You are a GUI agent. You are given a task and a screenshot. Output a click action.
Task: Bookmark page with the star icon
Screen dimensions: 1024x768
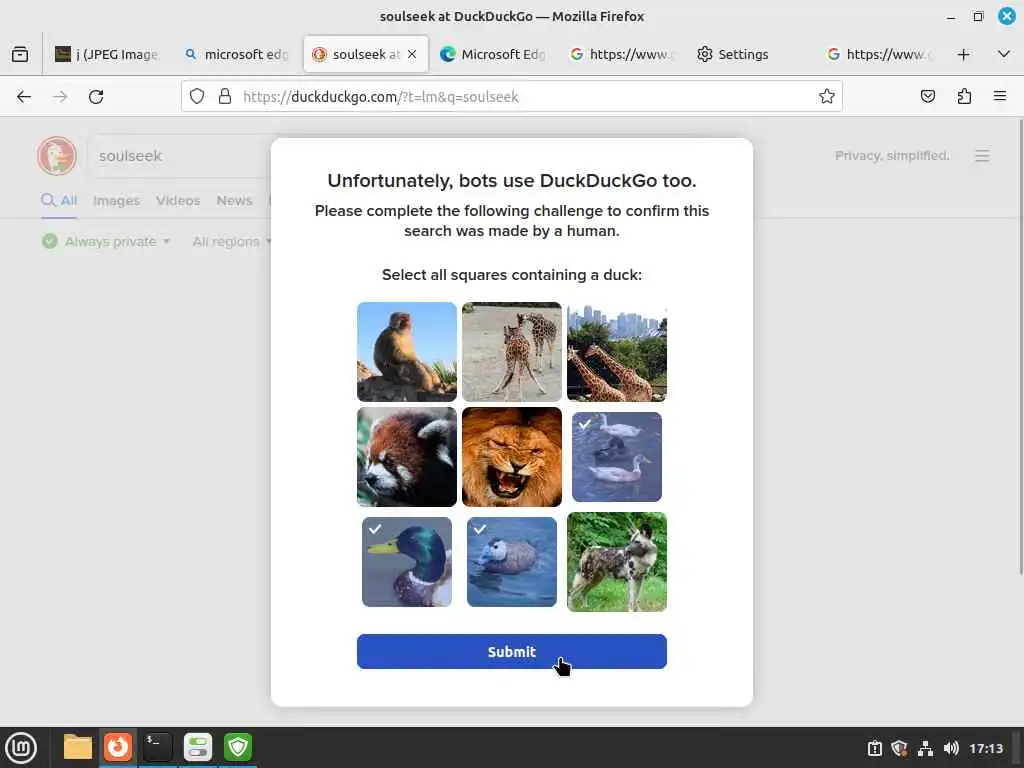pyautogui.click(x=827, y=97)
